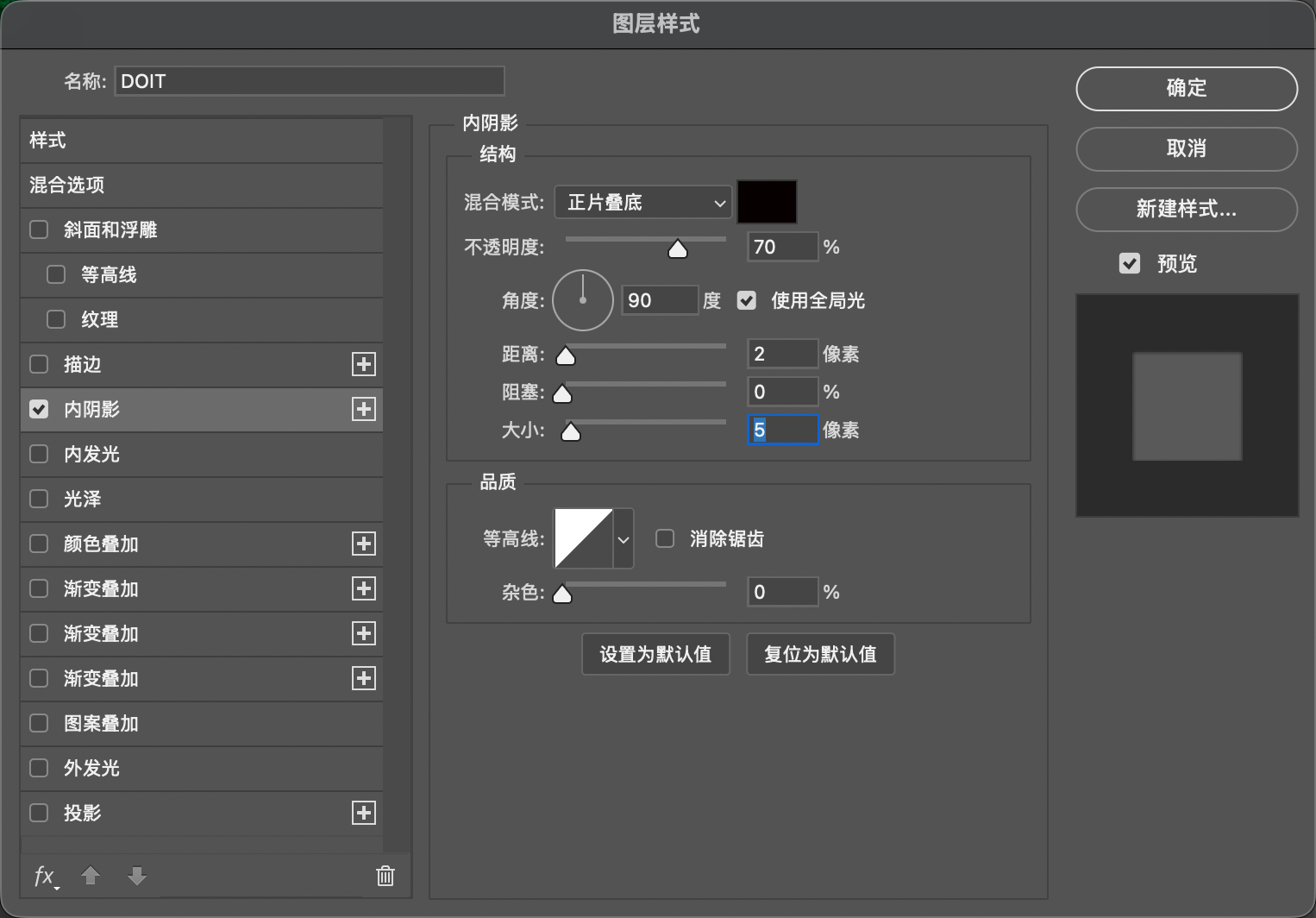Click the 杂色 slider handle
Image resolution: width=1316 pixels, height=918 pixels.
point(562,594)
